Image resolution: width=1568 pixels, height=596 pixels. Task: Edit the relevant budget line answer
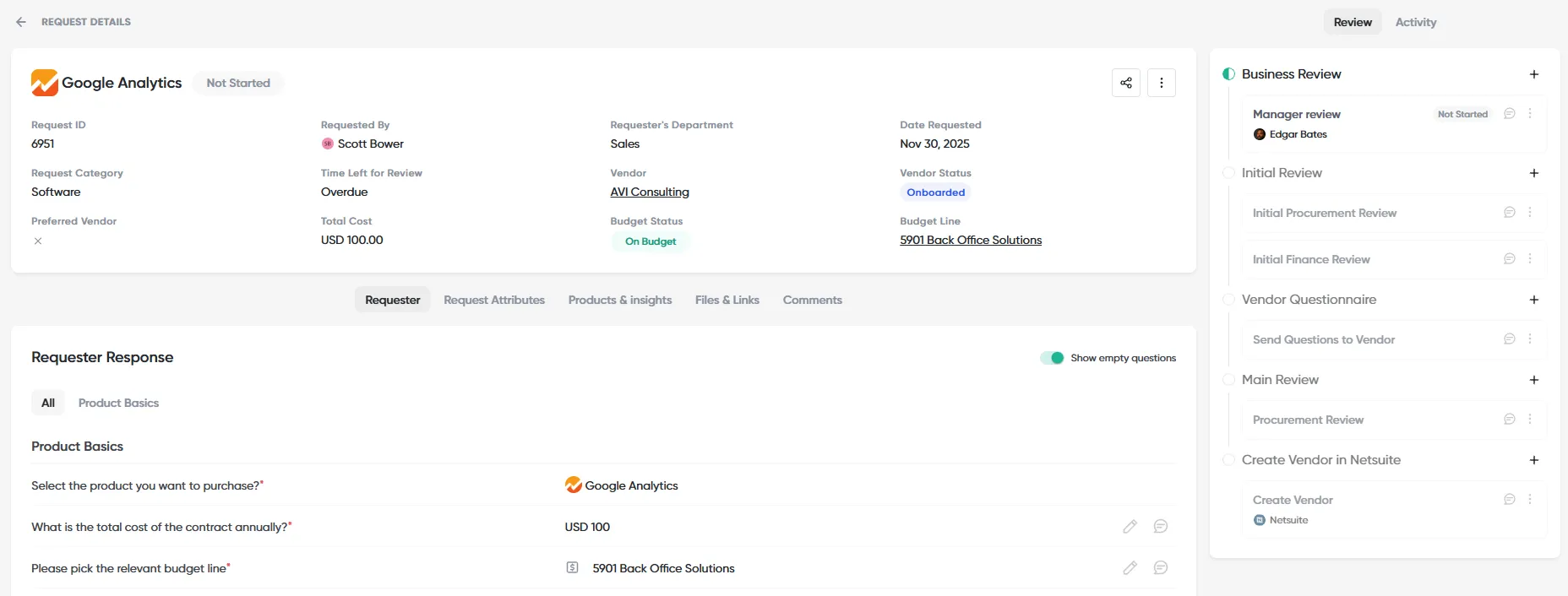[1130, 568]
